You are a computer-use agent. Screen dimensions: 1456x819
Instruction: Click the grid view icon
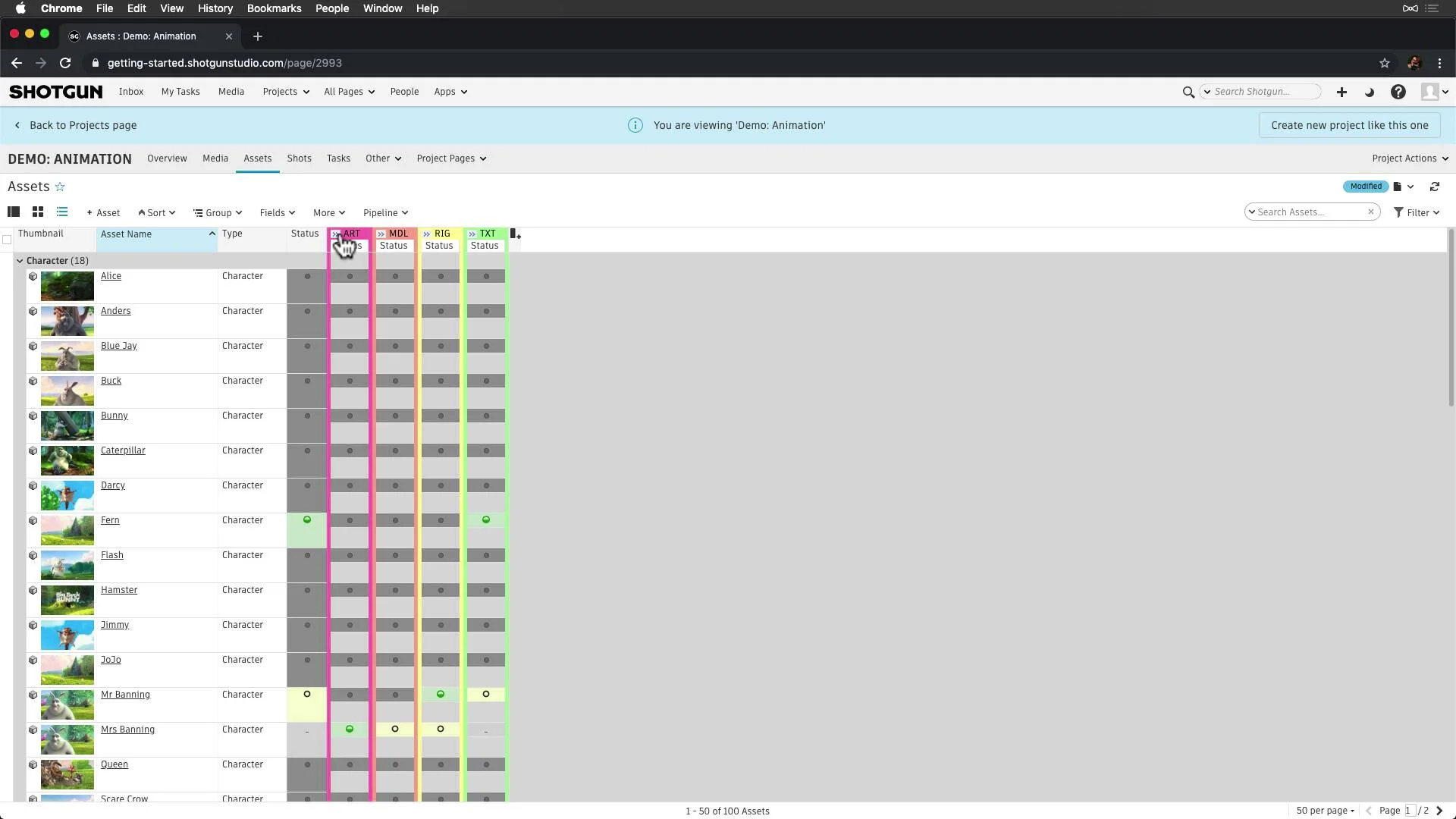(x=38, y=212)
